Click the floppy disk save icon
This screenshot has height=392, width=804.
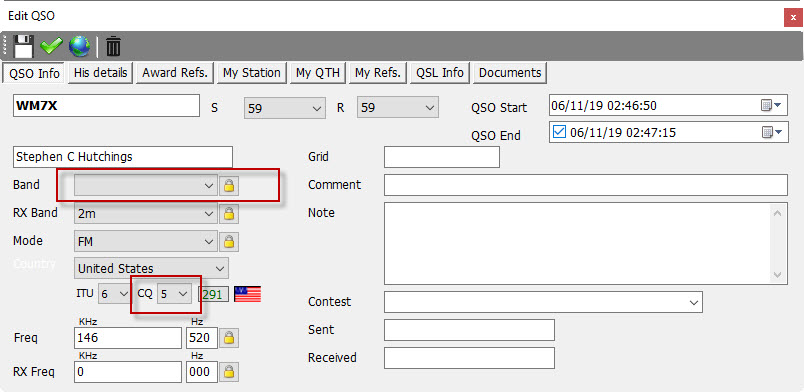click(x=23, y=47)
